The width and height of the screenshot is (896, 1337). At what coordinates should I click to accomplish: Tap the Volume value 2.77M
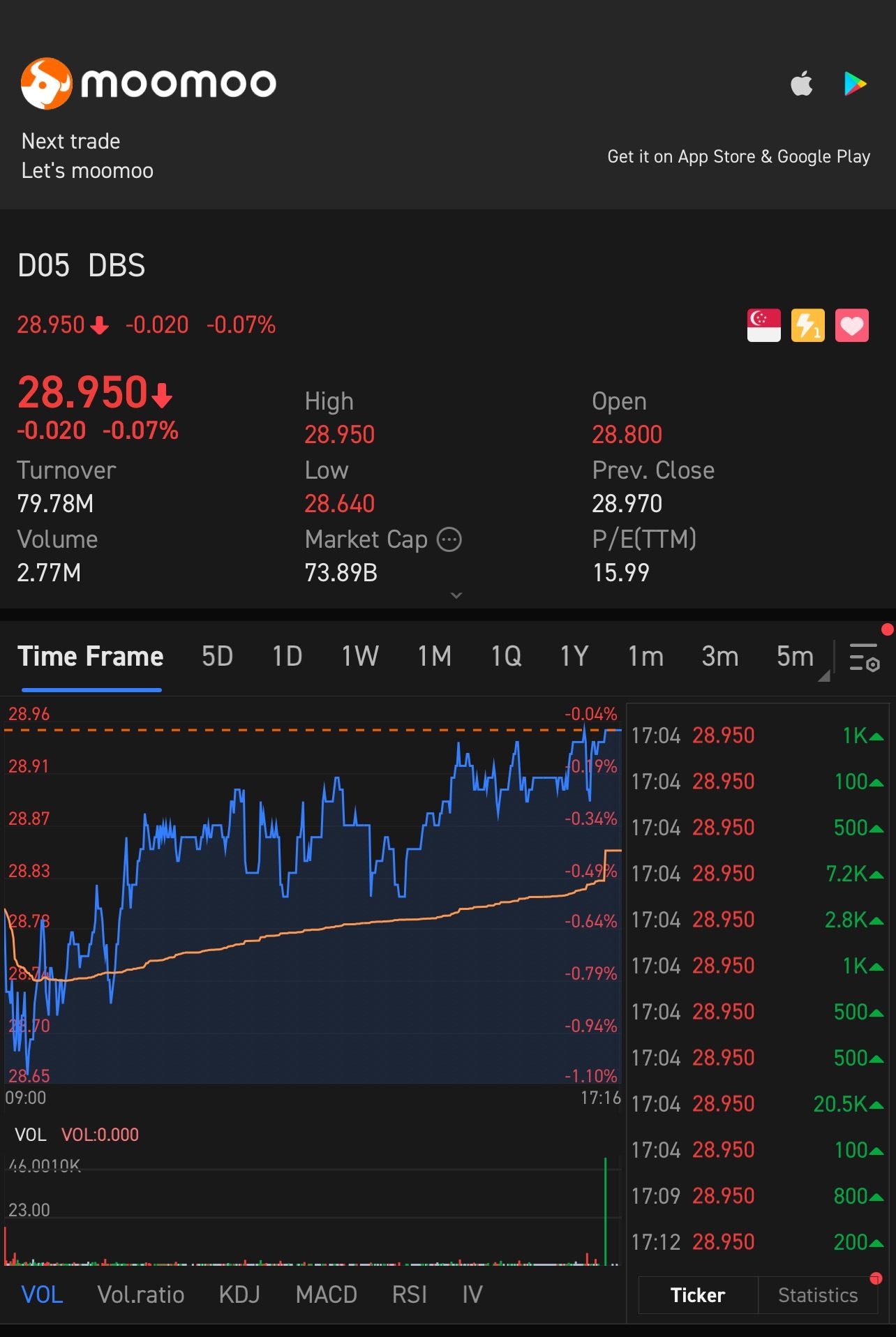click(49, 572)
